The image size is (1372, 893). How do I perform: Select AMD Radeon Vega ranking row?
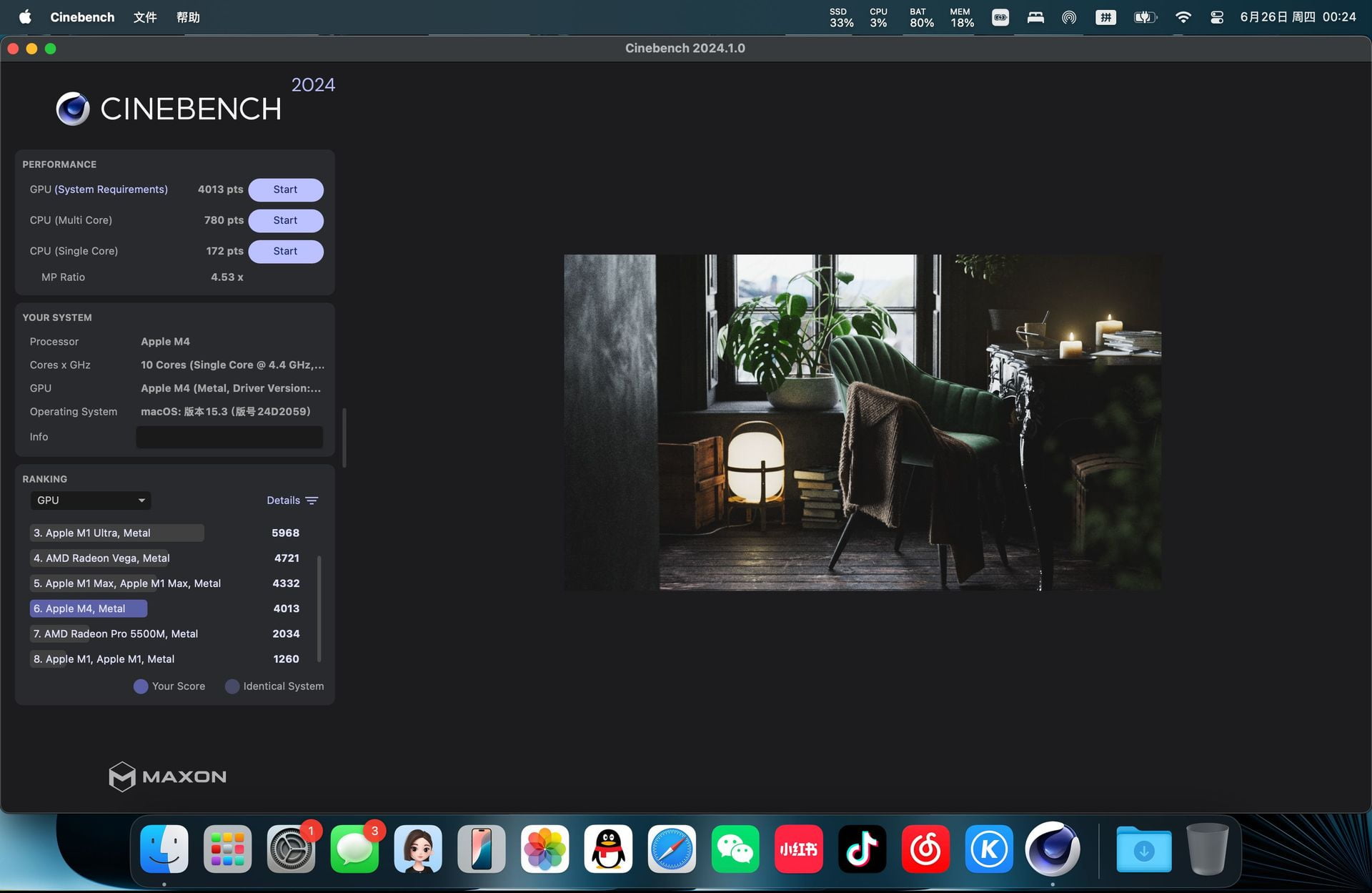pos(166,558)
